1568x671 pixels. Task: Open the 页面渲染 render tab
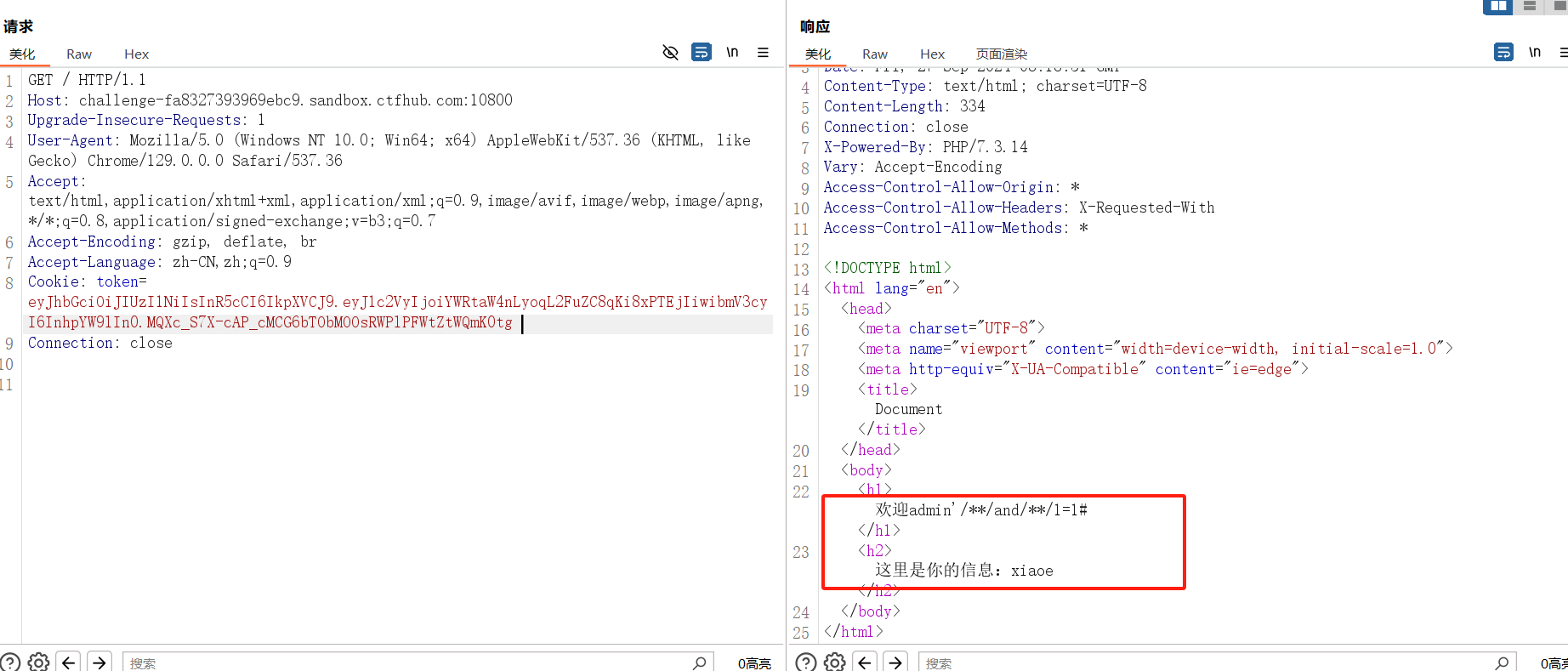coord(1002,54)
